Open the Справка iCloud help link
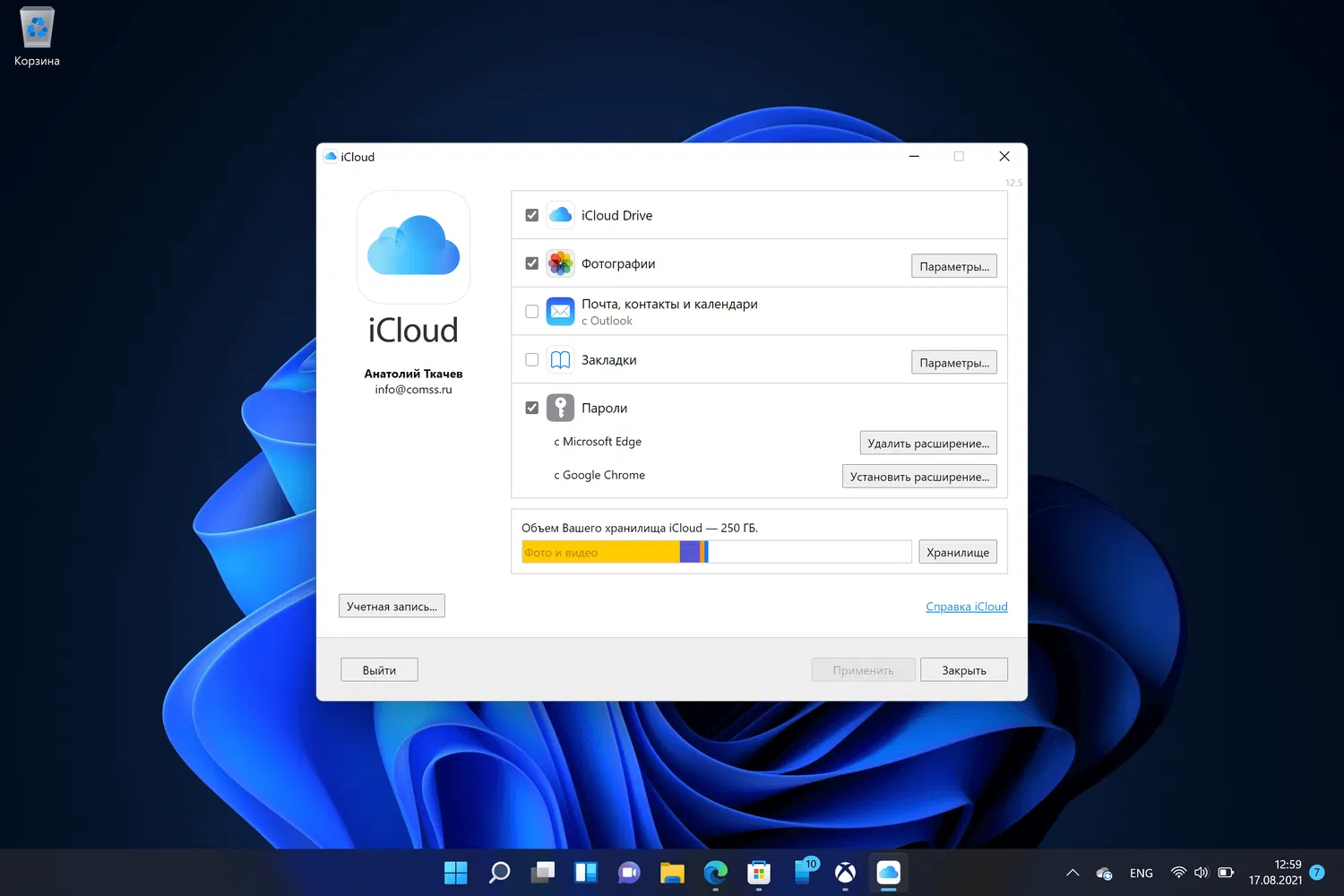This screenshot has width=1344, height=896. click(x=967, y=607)
